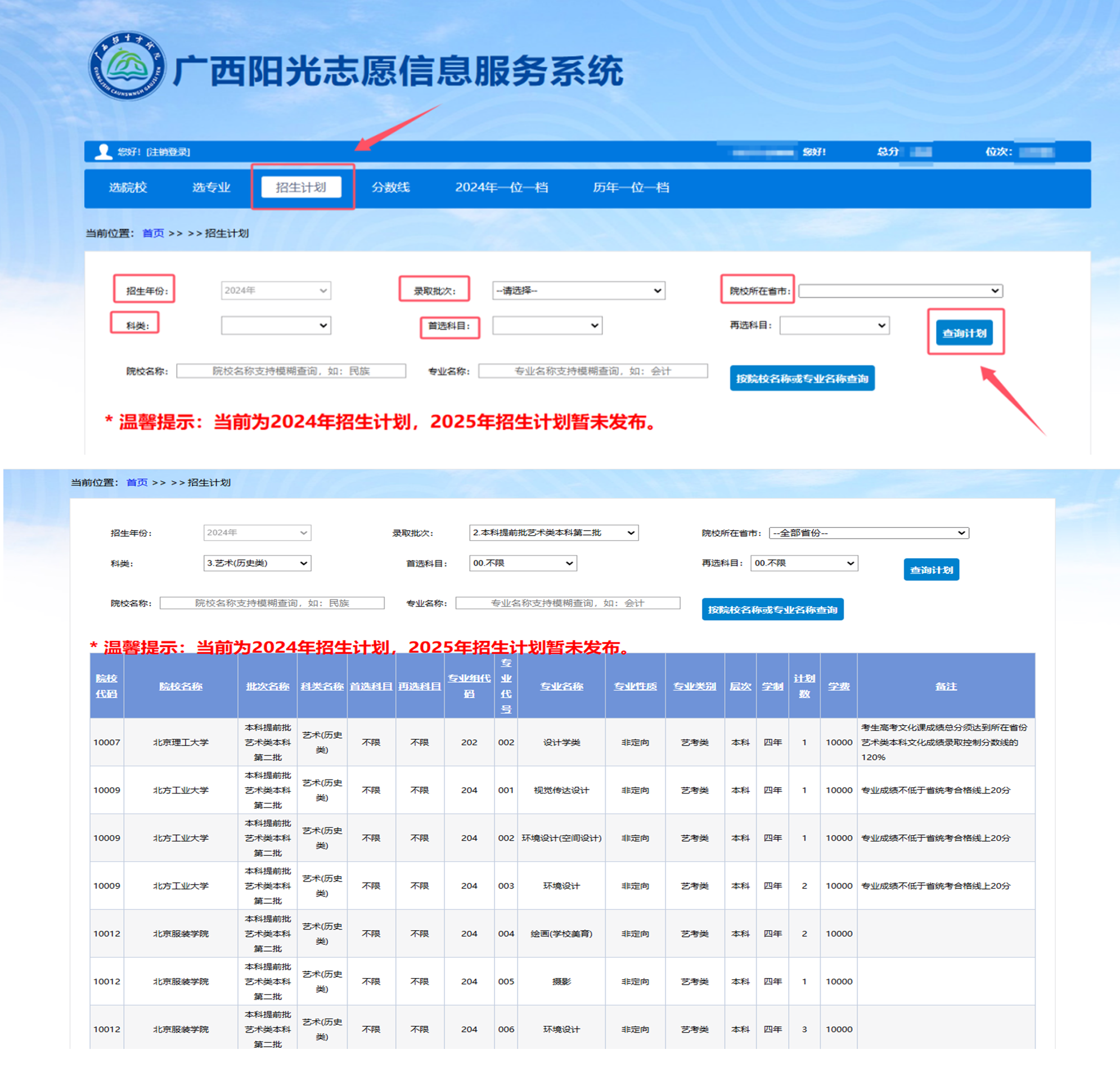
Task: Open the 选院校 menu item
Action: point(128,187)
